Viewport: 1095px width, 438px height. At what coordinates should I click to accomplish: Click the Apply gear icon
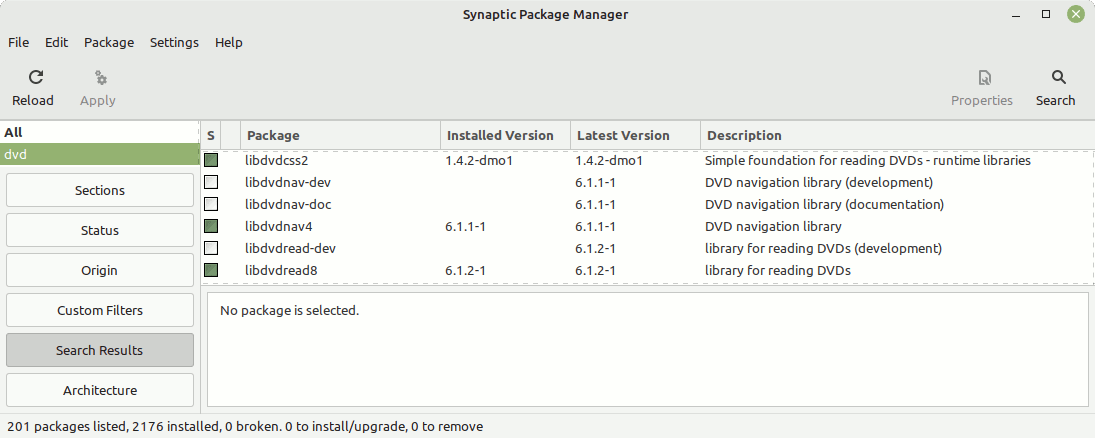tap(101, 78)
